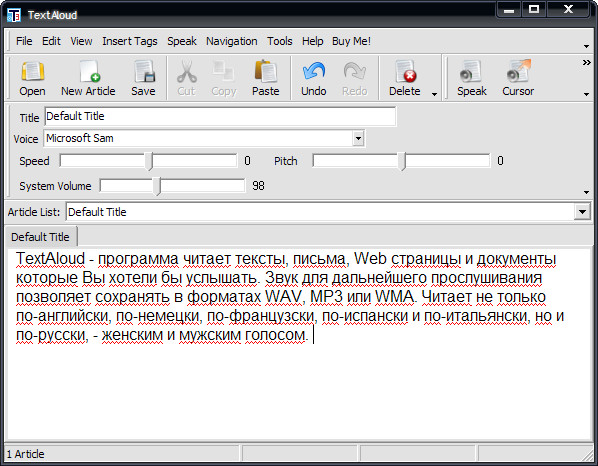
Task: Open the Edit menu
Action: tap(51, 41)
